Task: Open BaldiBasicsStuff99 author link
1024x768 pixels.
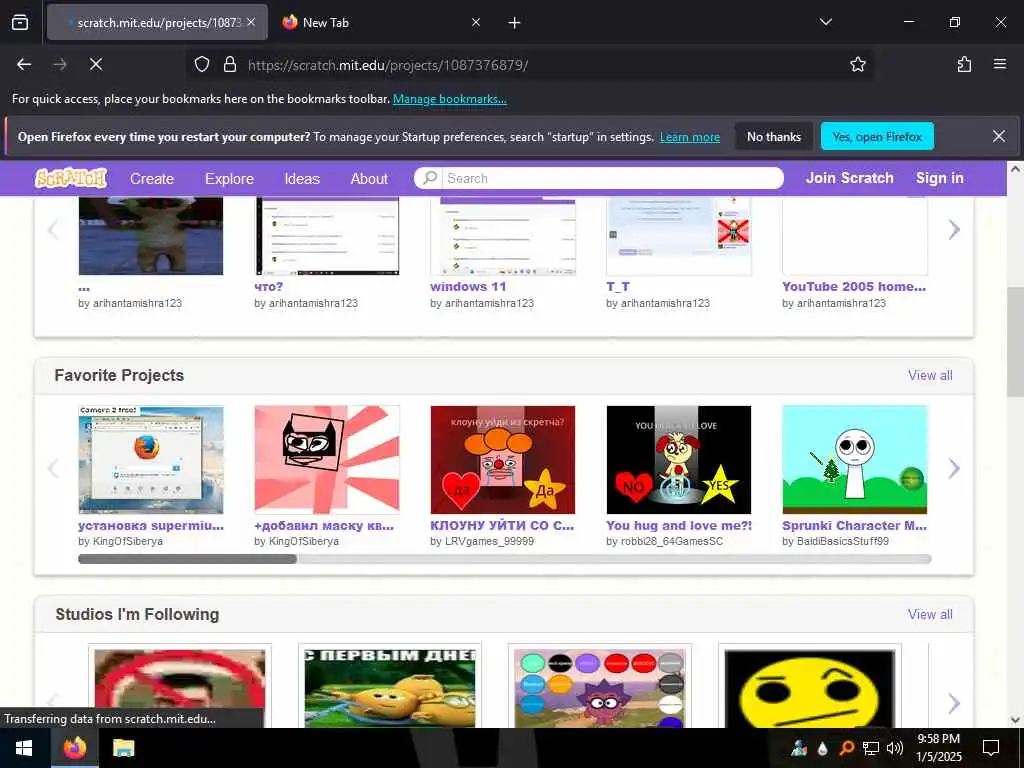Action: [x=843, y=541]
